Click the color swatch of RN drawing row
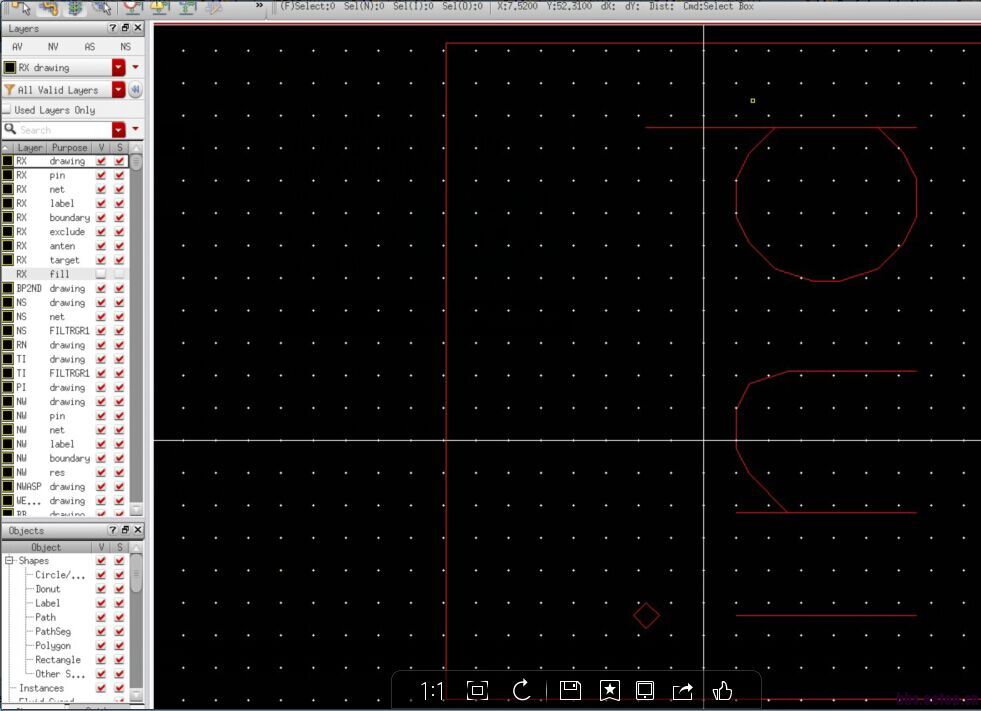 8,345
